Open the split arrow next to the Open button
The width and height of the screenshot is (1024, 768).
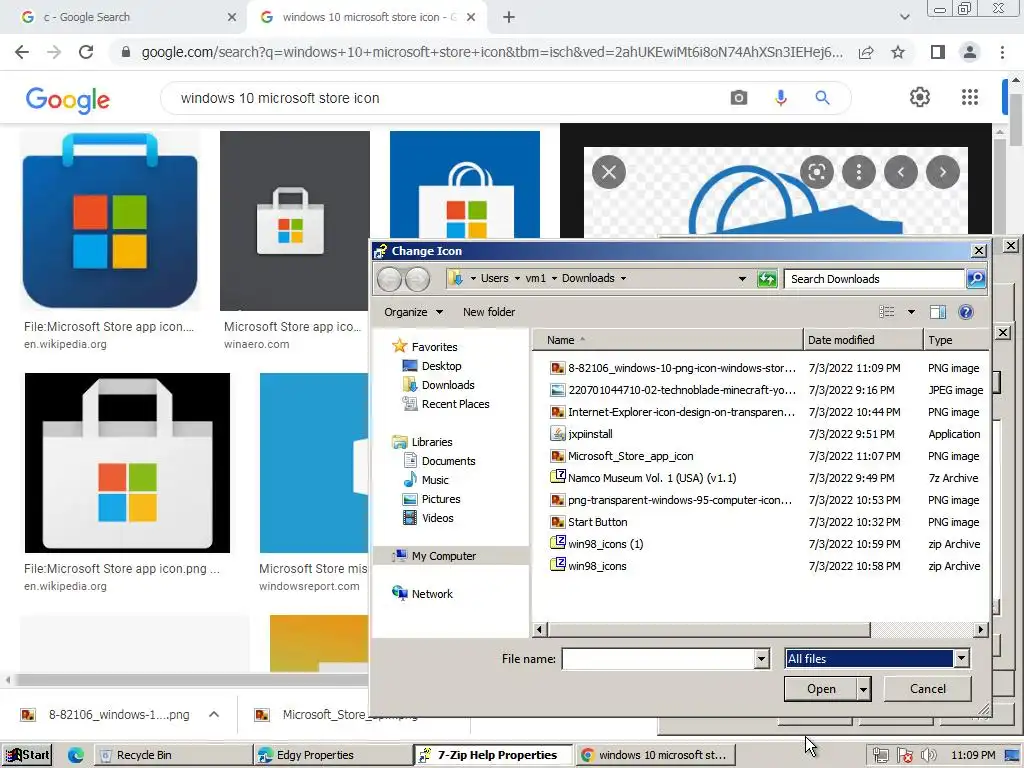point(863,689)
